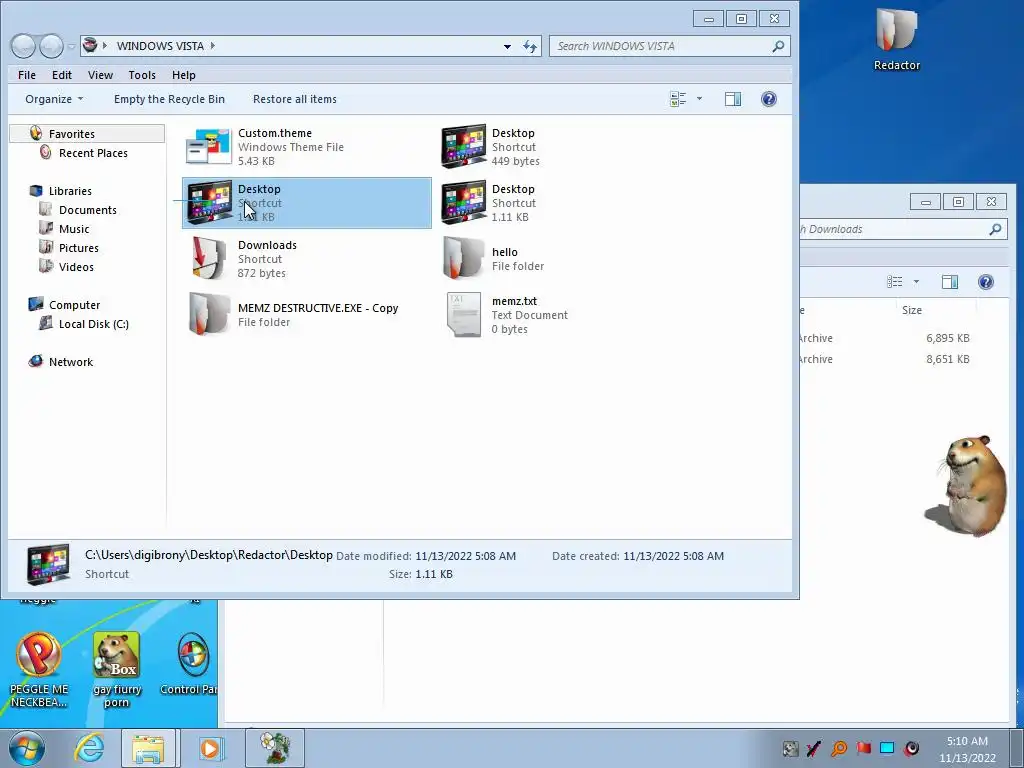1024x768 pixels.
Task: Open Downloads window view options dropdown
Action: coord(916,282)
